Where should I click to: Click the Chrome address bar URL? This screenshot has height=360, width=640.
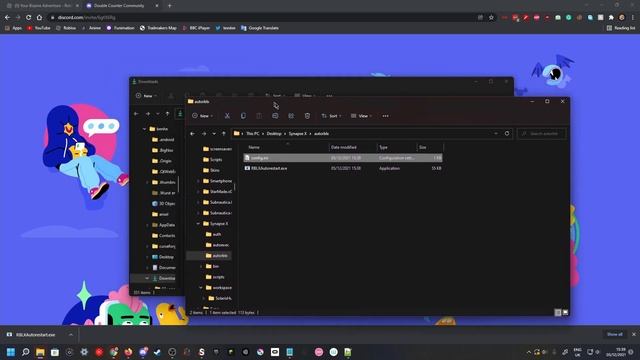pos(87,18)
